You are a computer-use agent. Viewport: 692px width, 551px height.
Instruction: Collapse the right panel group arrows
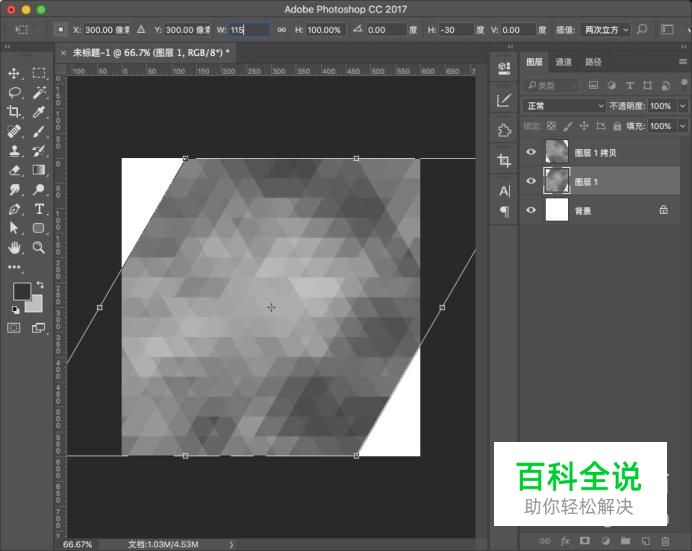pyautogui.click(x=683, y=46)
